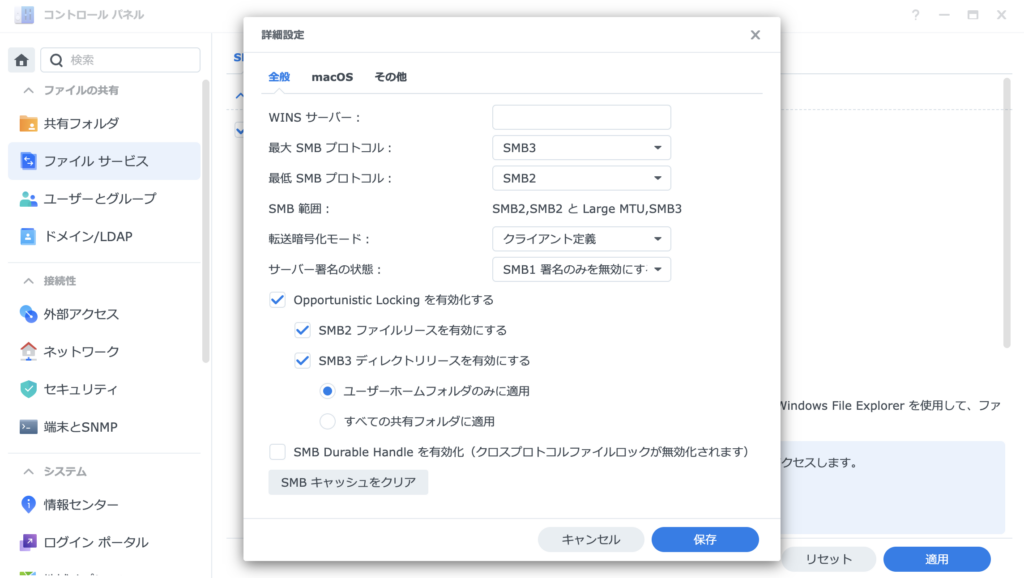1024x578 pixels.
Task: Focus the 検索 search field
Action: coord(121,60)
